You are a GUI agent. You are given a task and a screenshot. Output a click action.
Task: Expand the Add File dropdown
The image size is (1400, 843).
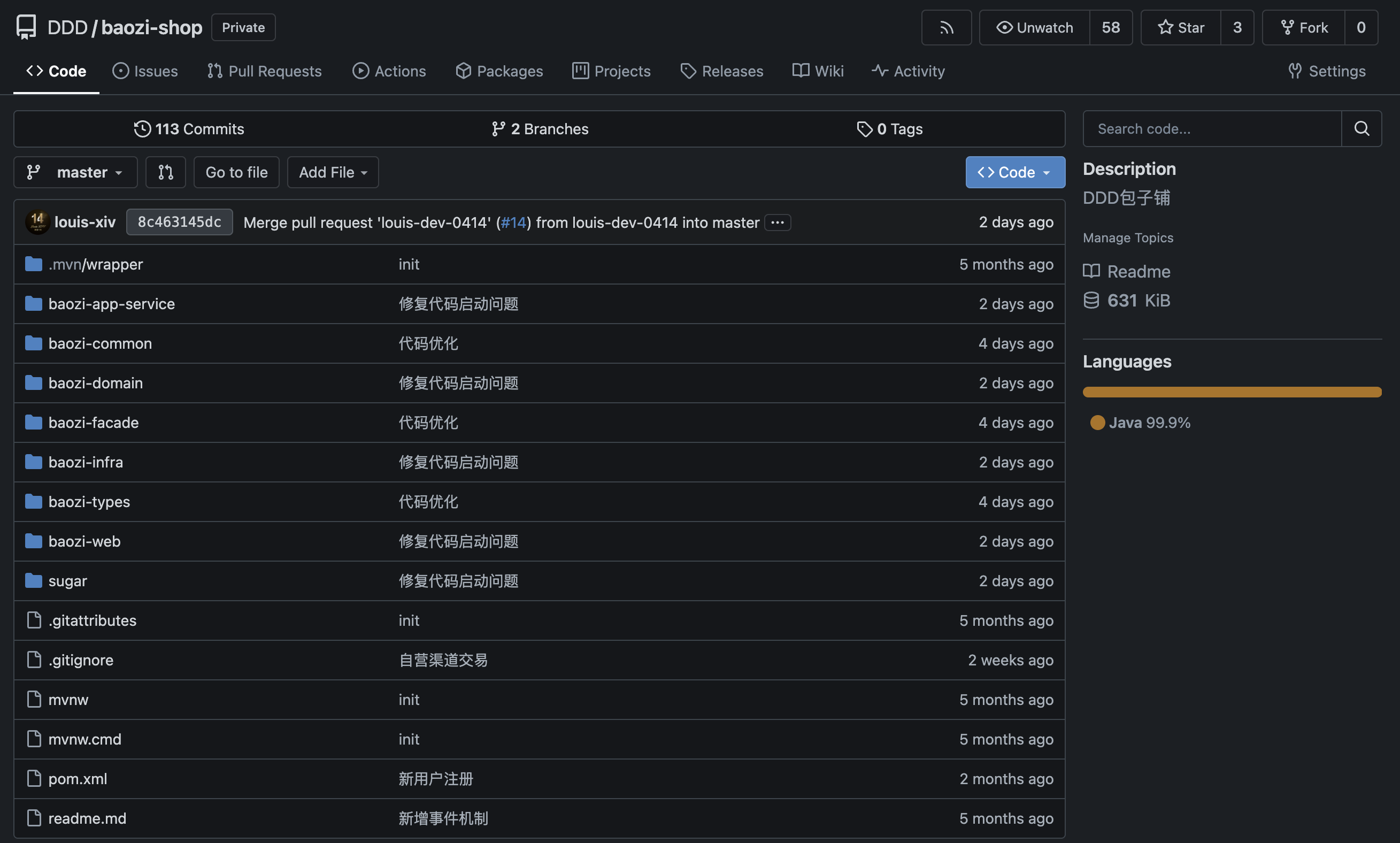pyautogui.click(x=333, y=172)
